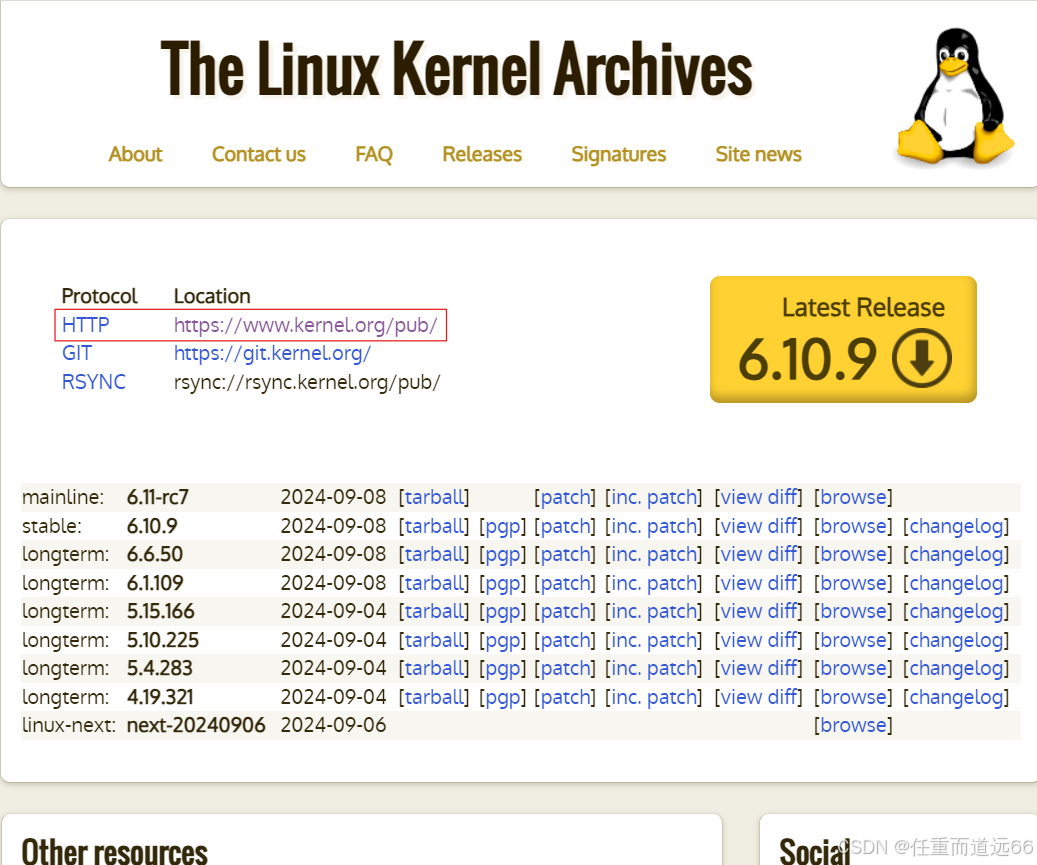The height and width of the screenshot is (865, 1037).
Task: Open pgp signature for longterm 5.10.225
Action: point(503,640)
